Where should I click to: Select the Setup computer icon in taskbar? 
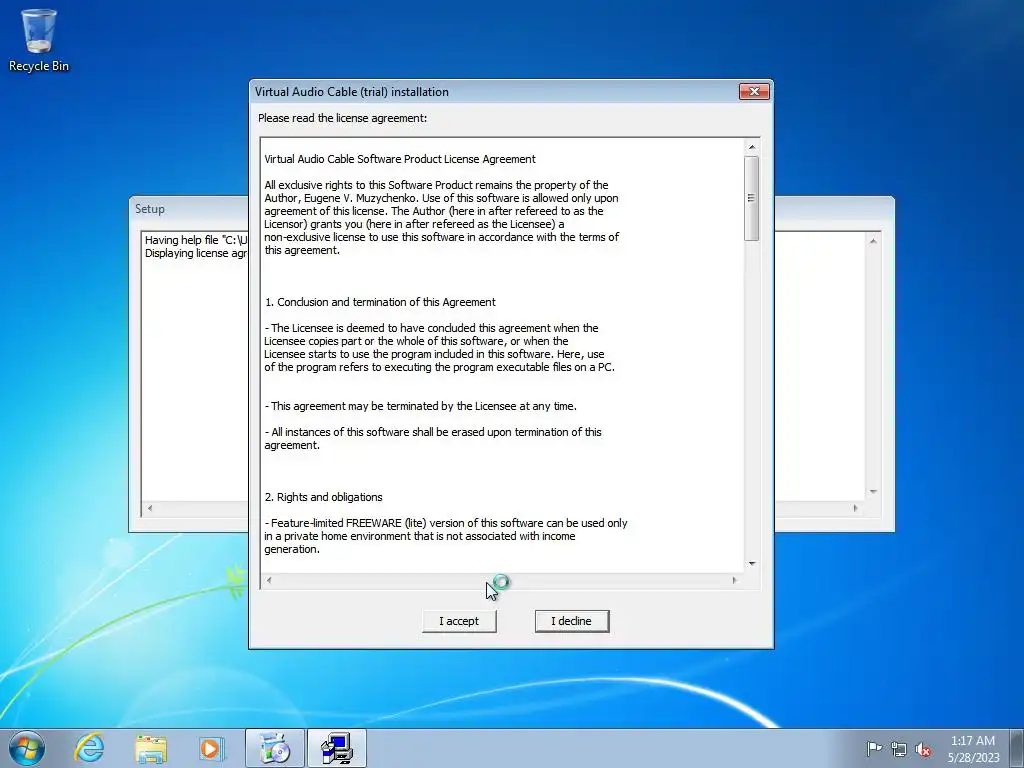337,748
